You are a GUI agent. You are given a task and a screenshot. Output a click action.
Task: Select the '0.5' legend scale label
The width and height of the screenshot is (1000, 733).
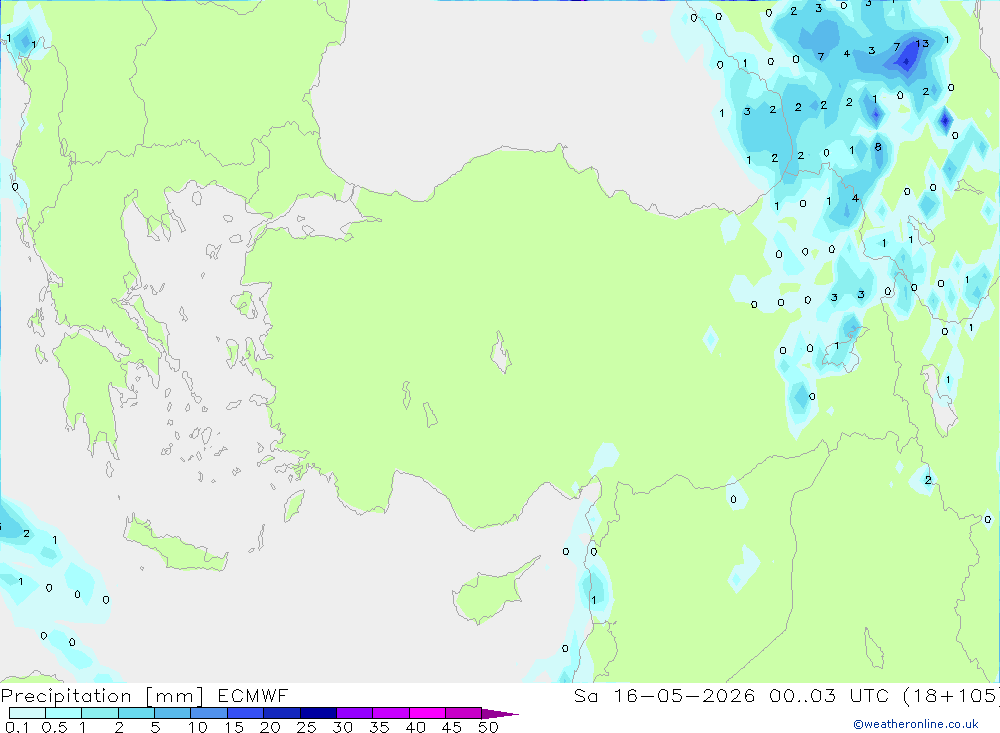click(x=54, y=727)
